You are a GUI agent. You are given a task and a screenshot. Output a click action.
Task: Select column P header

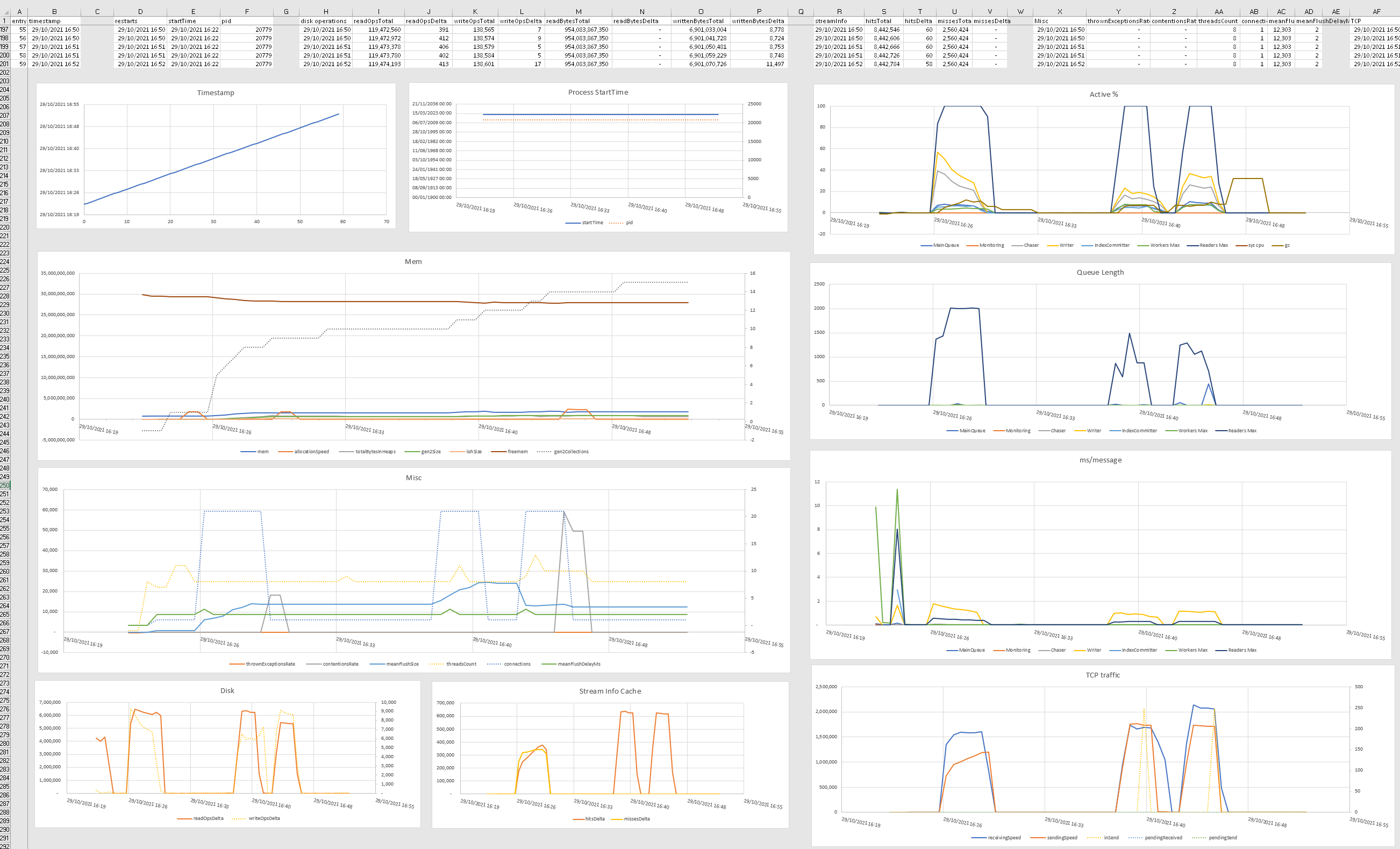(x=759, y=11)
